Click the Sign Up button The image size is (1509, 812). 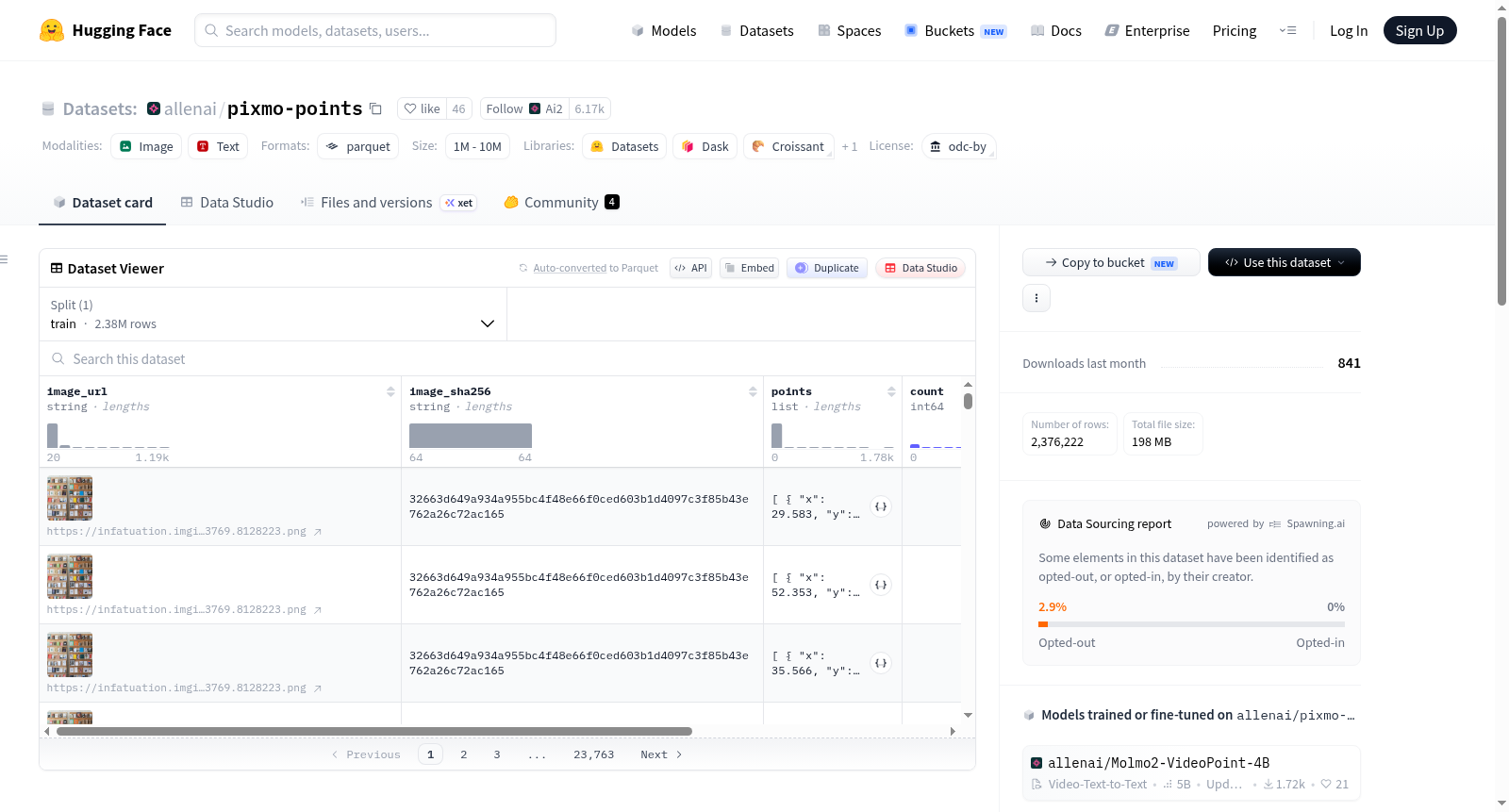[x=1419, y=30]
